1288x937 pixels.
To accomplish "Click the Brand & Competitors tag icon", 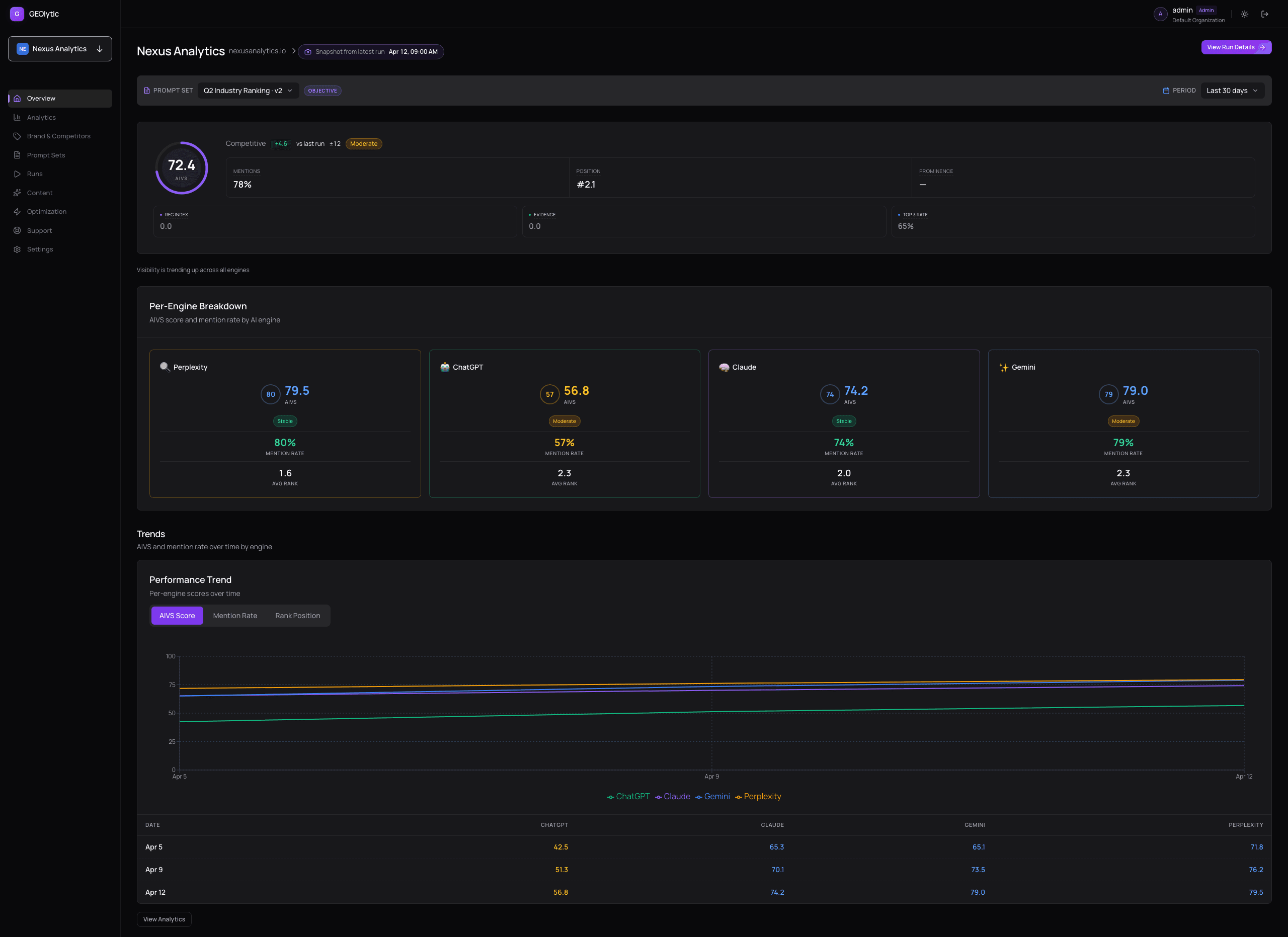I will (17, 136).
